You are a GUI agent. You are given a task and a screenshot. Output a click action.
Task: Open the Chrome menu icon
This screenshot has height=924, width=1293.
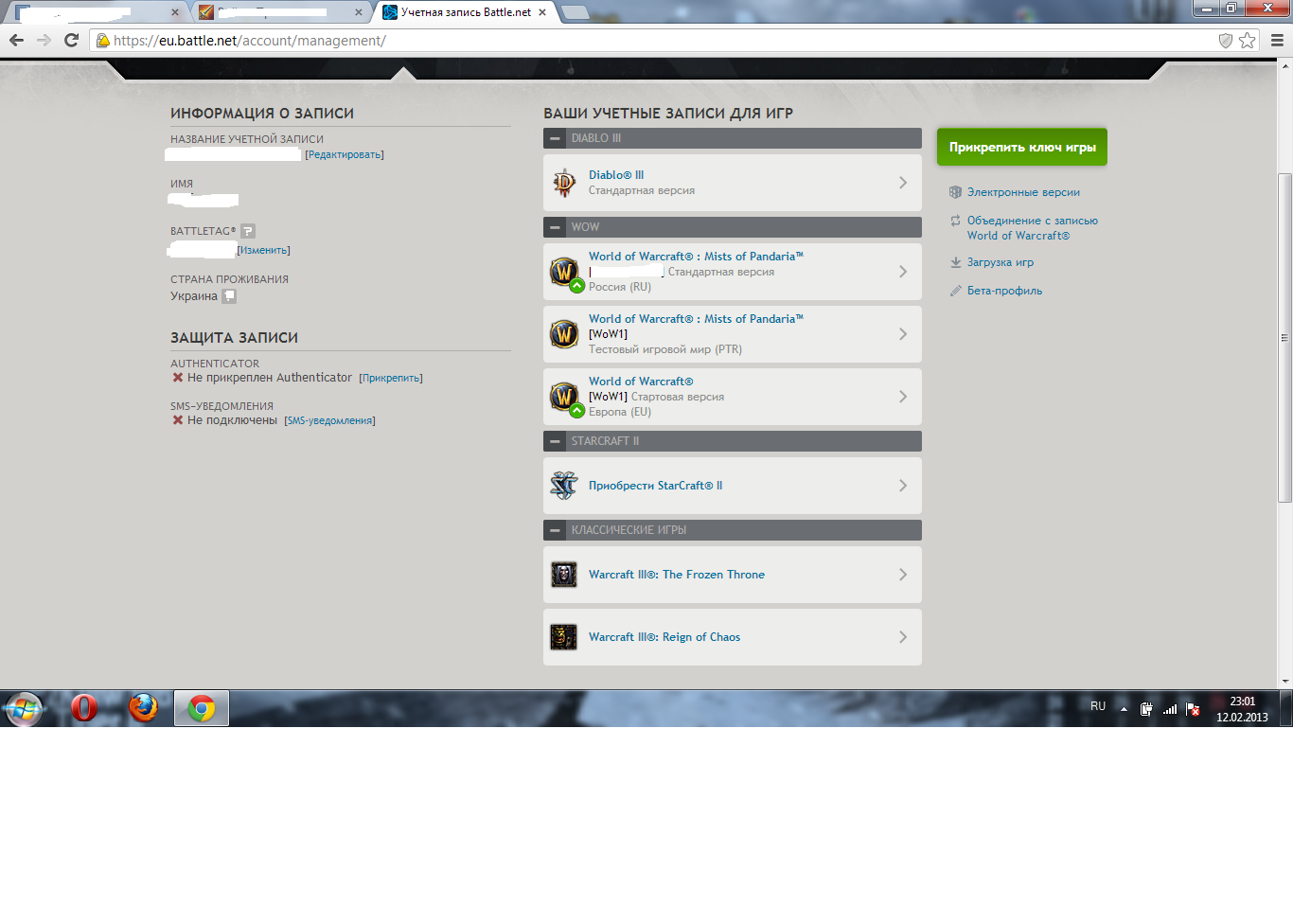pyautogui.click(x=1277, y=41)
